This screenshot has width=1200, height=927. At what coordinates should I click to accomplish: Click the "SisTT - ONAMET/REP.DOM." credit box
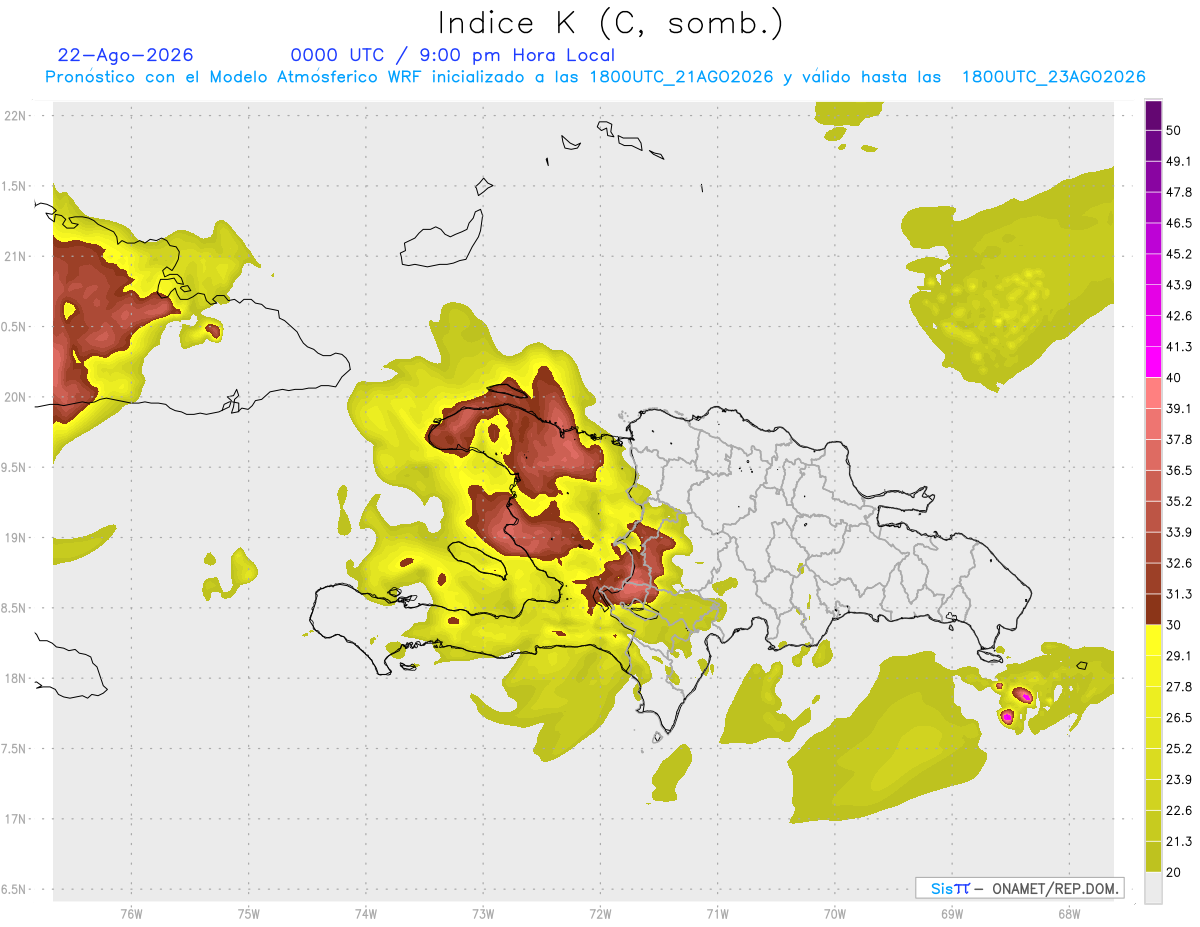point(1019,888)
